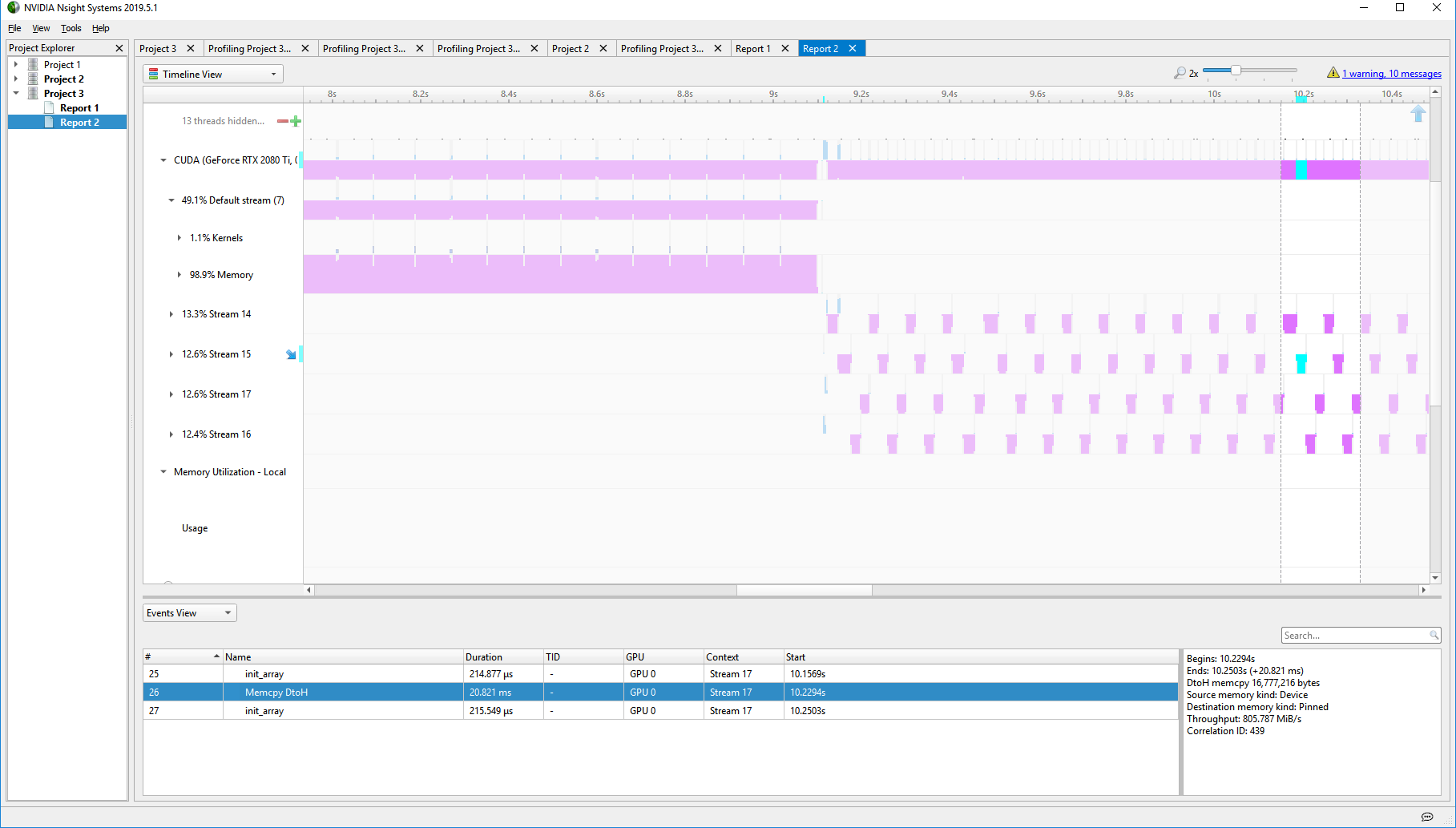1456x828 pixels.
Task: Click the Timeline View list icon
Action: [x=154, y=74]
